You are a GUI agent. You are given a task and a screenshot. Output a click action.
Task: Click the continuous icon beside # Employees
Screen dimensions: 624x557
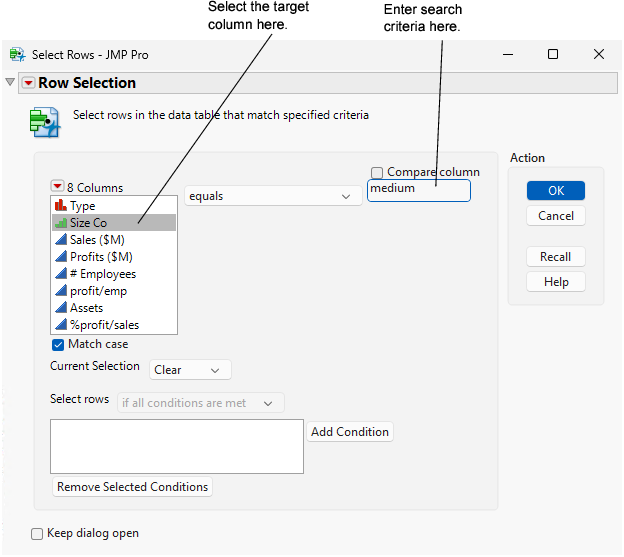(x=60, y=274)
